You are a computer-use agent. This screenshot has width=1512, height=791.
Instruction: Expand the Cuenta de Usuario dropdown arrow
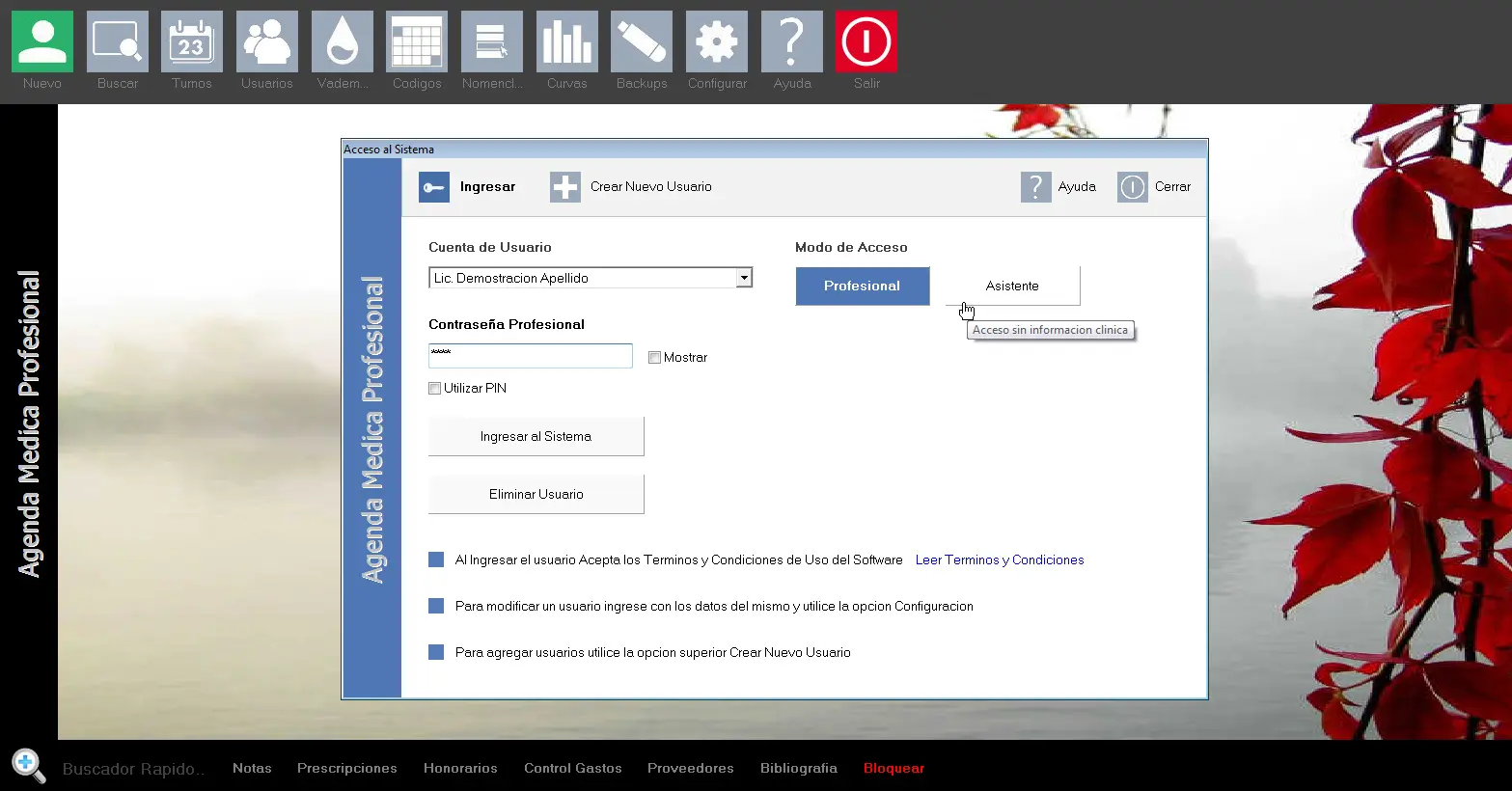coord(744,278)
